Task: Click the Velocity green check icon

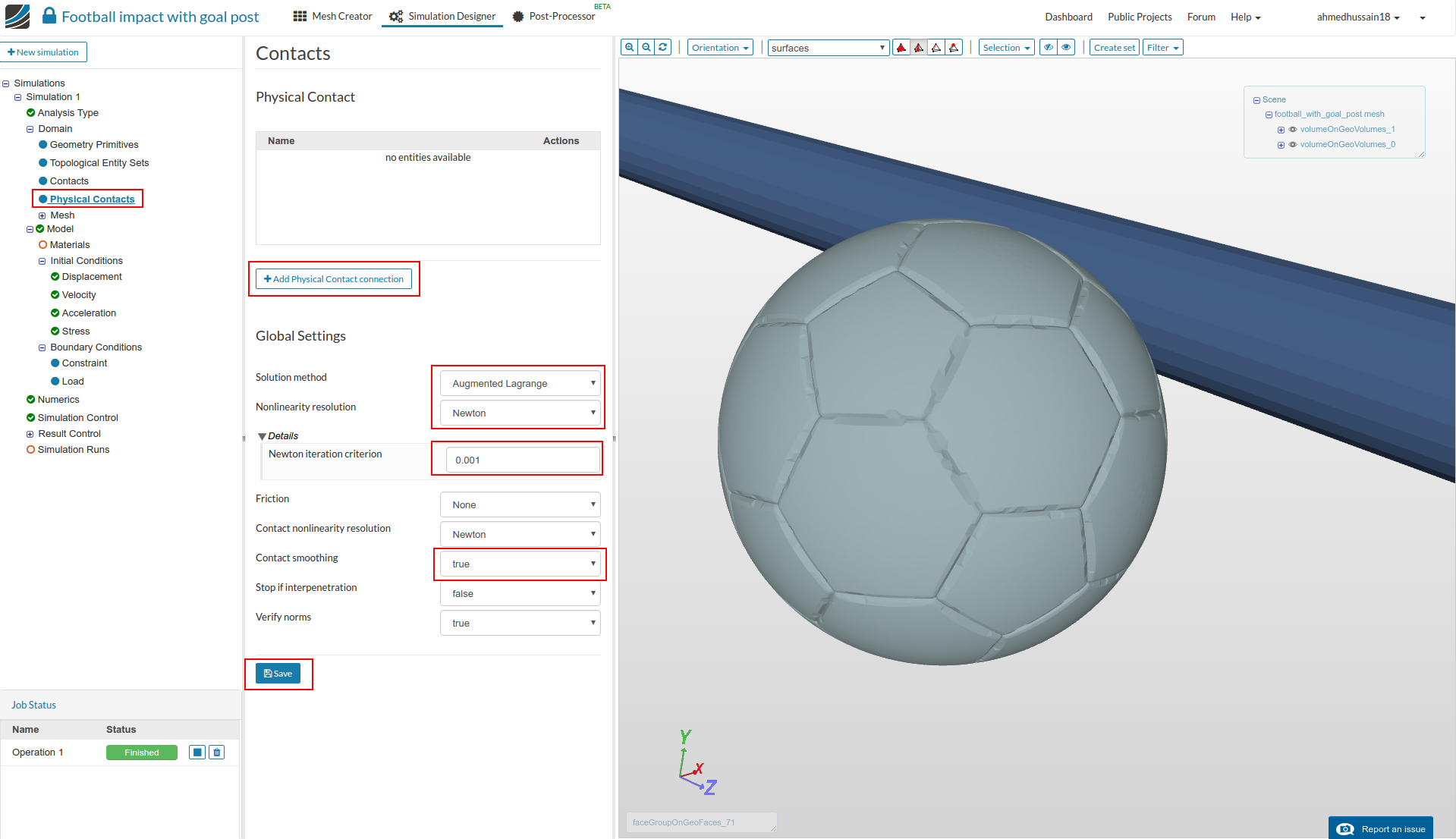Action: point(55,295)
